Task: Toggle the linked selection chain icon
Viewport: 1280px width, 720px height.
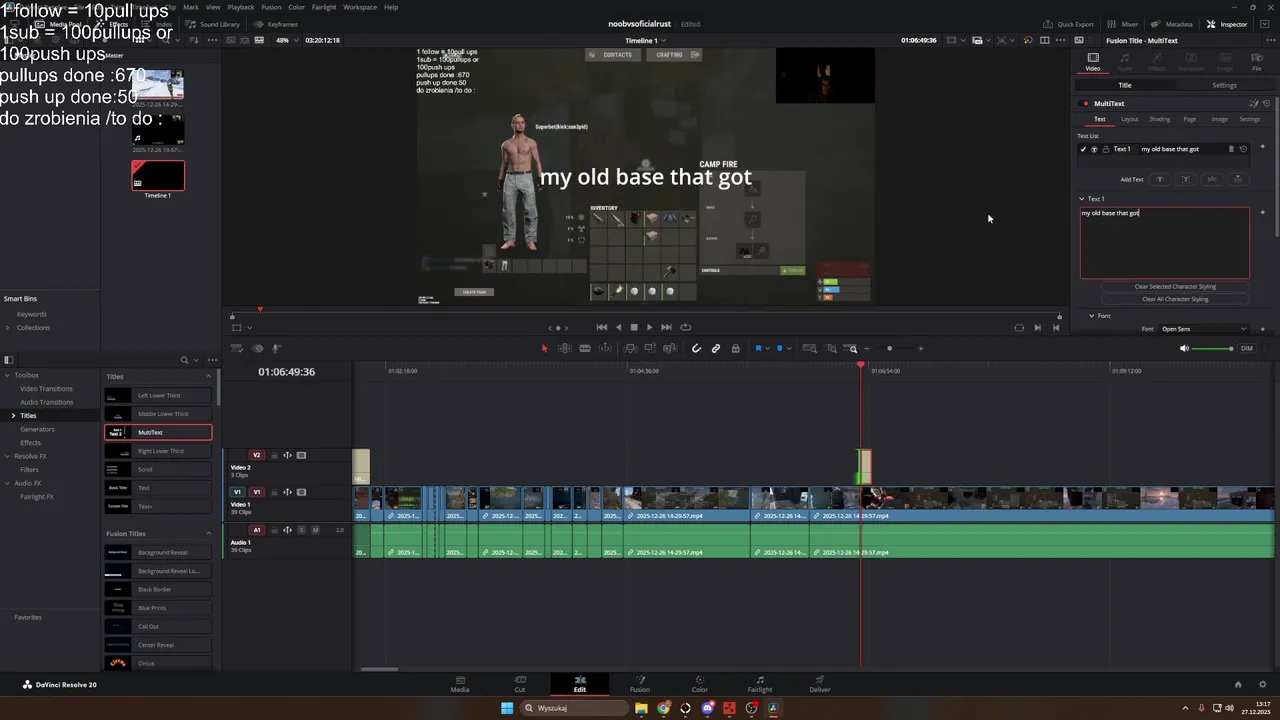Action: tap(716, 348)
